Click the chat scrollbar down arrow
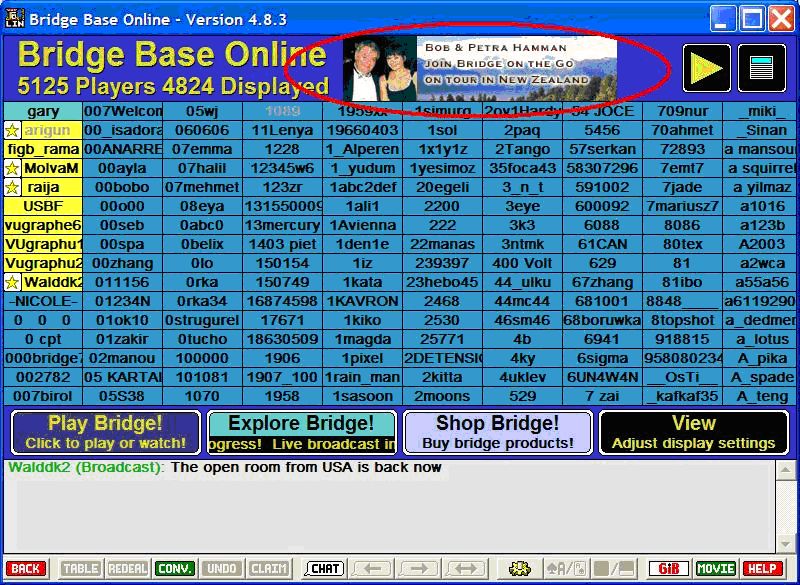 pos(786,544)
